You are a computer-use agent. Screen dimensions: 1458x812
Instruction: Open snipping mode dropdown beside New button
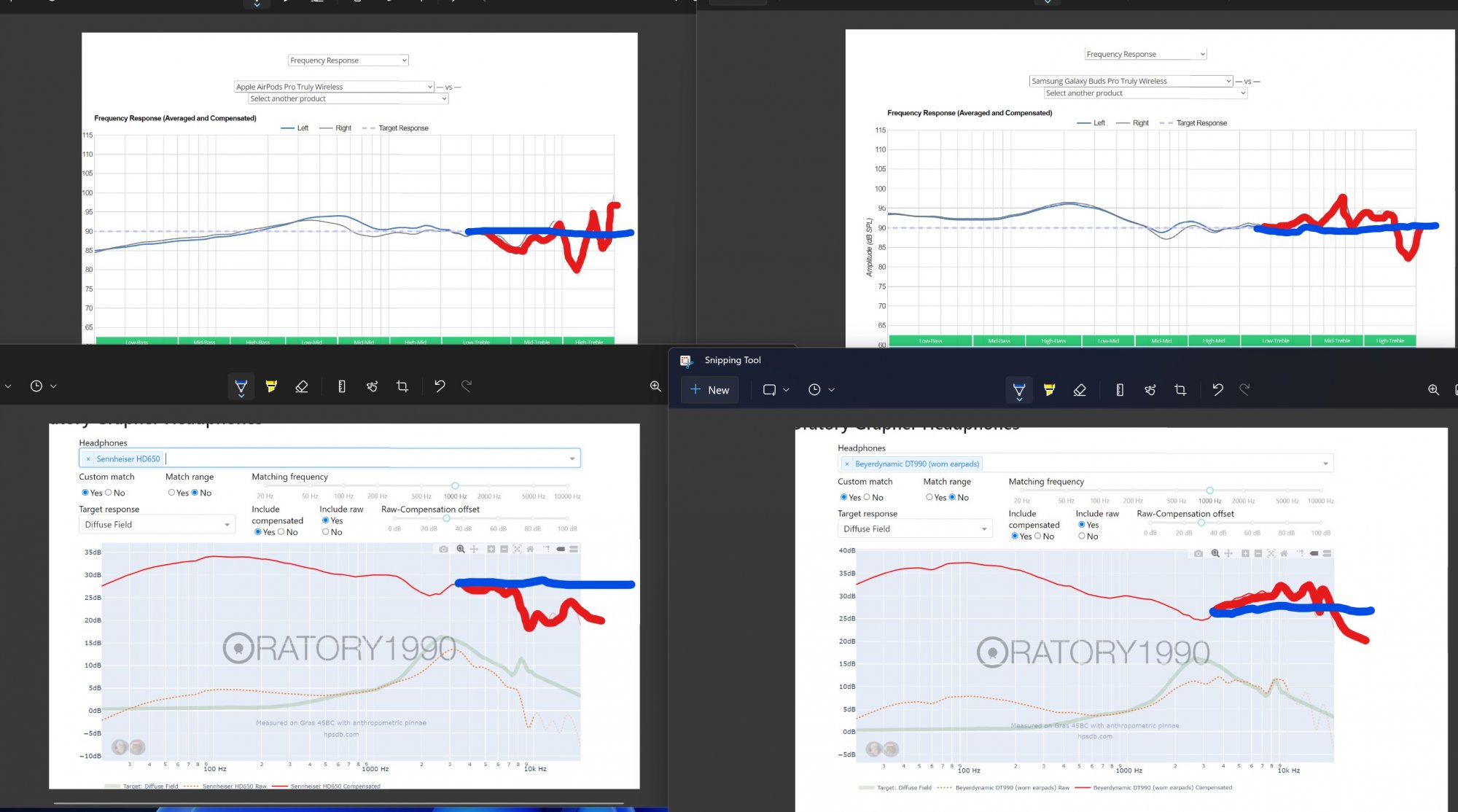(x=776, y=390)
